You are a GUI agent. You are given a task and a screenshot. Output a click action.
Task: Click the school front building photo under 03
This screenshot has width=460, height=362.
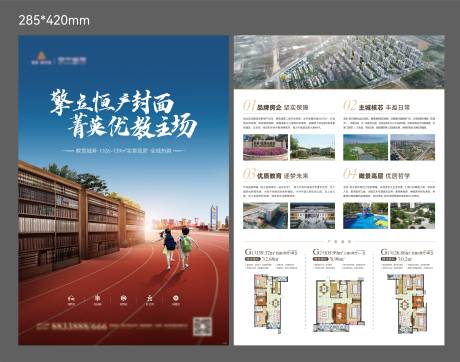[x=312, y=215]
